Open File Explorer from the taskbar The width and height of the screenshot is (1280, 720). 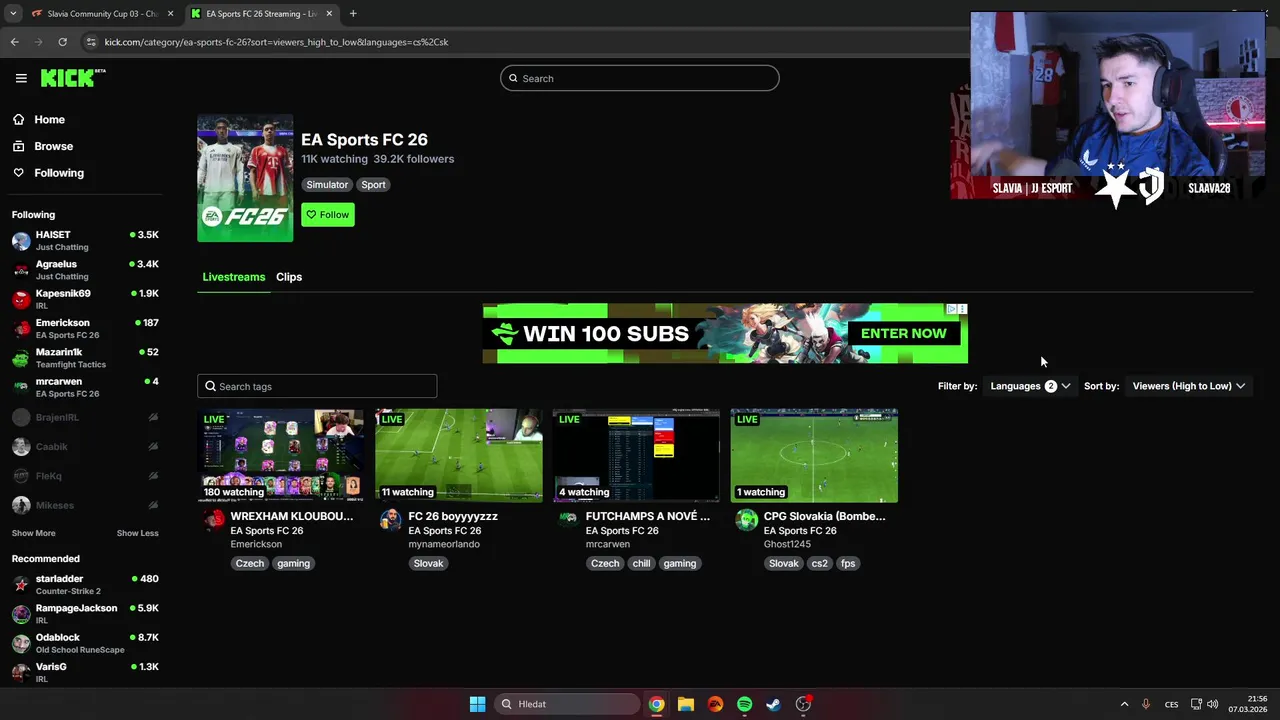685,704
